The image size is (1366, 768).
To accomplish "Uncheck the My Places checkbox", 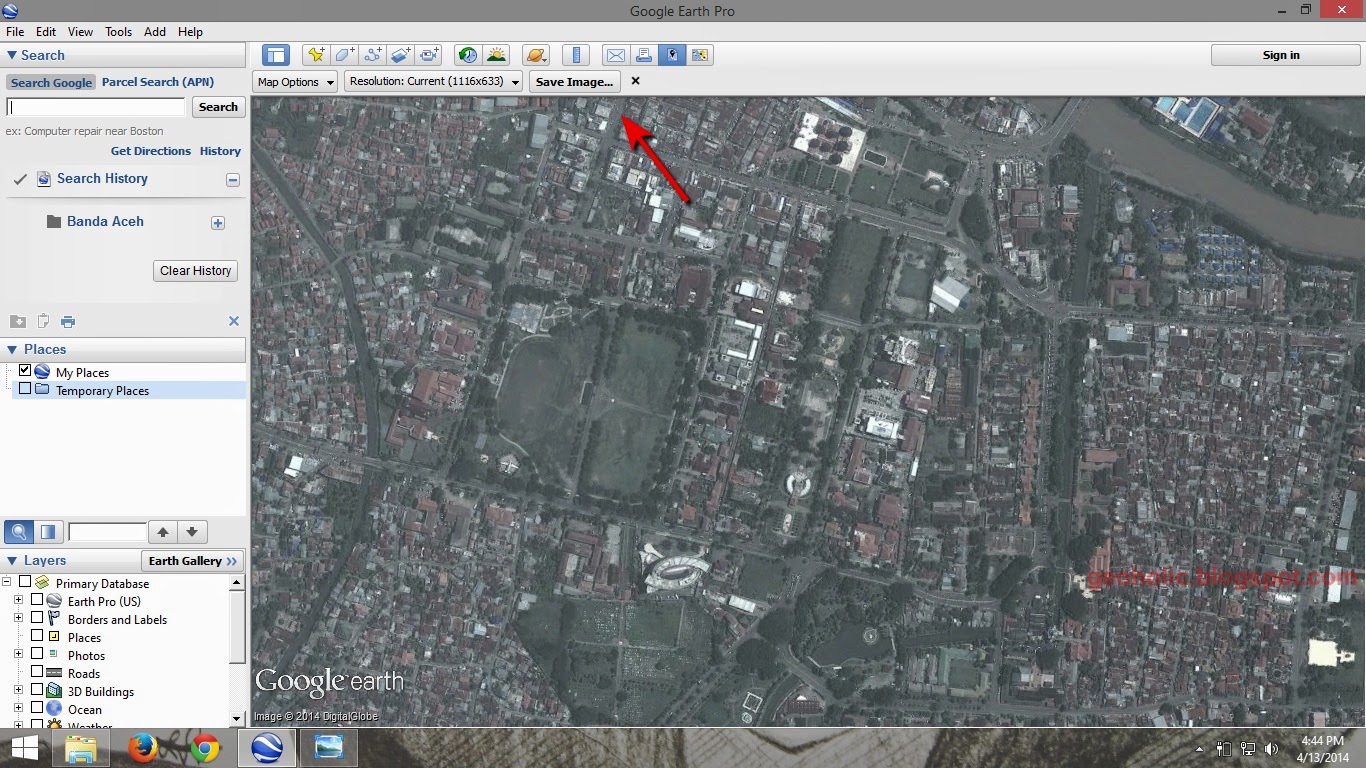I will tap(22, 371).
